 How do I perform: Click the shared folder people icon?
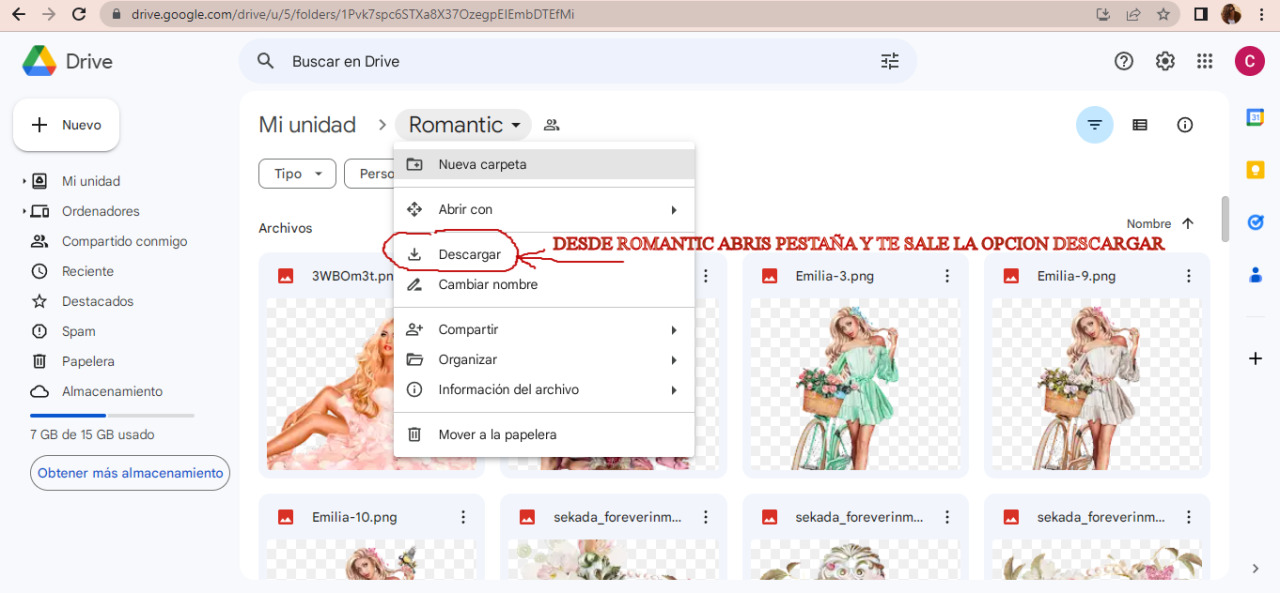tap(551, 125)
